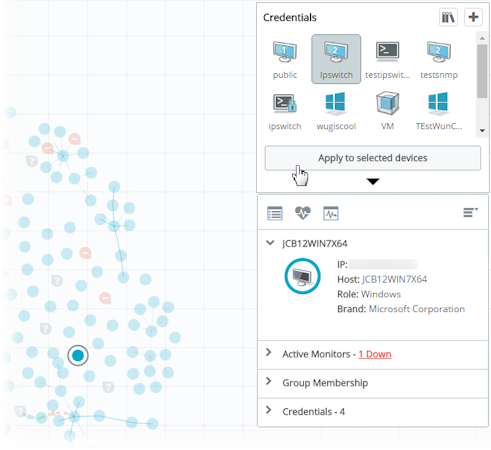Viewport: 491px width, 450px height.
Task: Select the Ipswitch SNMP v2 credential
Action: [336, 59]
